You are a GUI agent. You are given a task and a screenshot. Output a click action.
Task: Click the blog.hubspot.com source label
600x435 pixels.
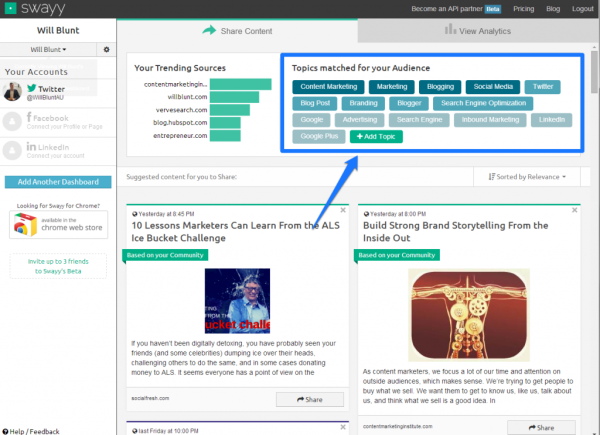(x=180, y=123)
